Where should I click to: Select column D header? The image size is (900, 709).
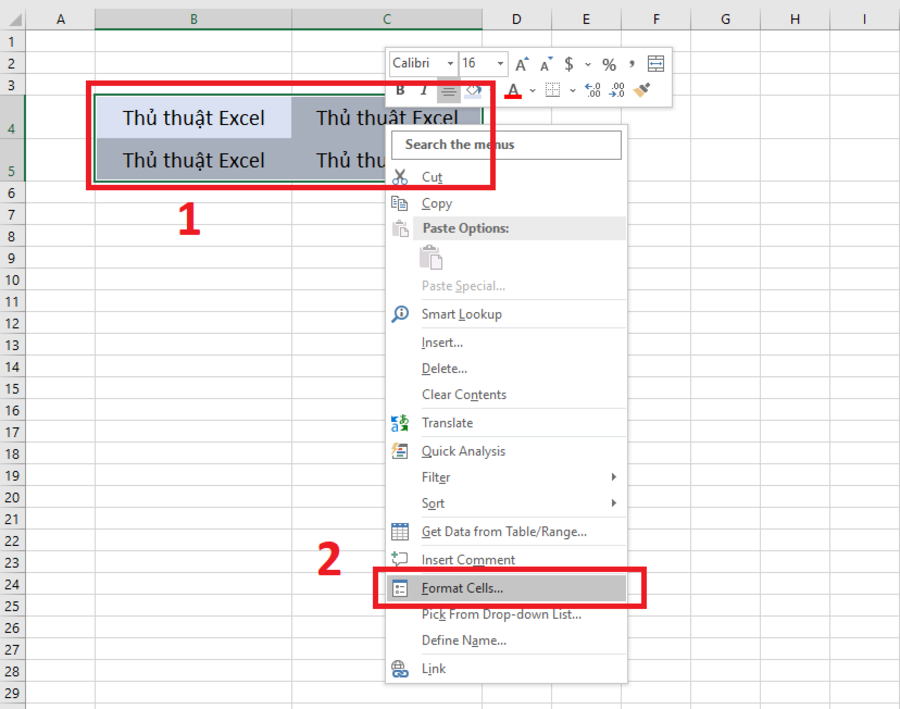click(517, 20)
